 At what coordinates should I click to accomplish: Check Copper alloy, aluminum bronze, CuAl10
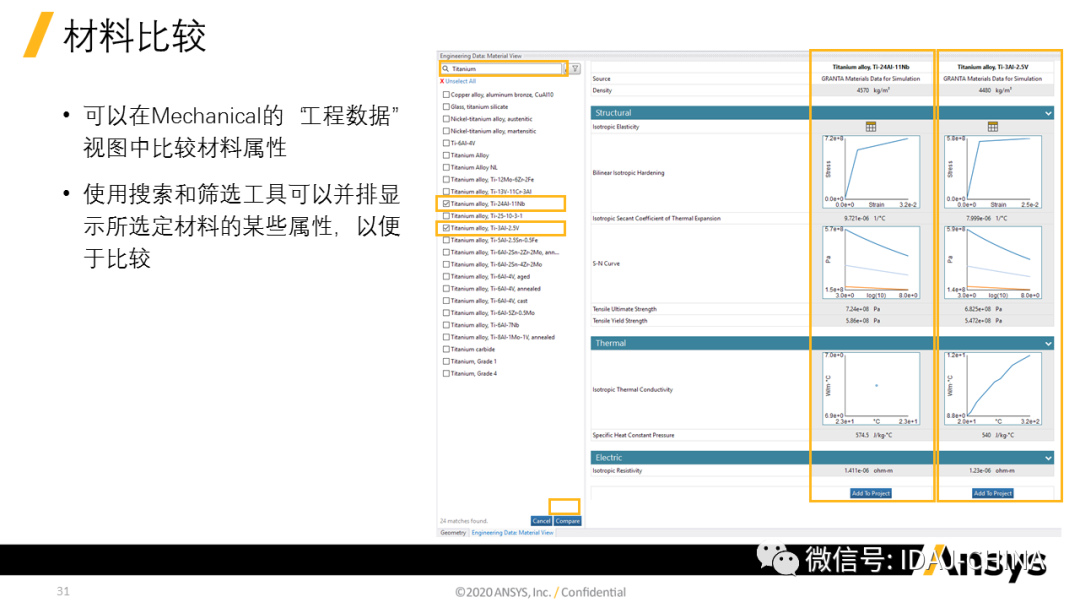click(446, 94)
